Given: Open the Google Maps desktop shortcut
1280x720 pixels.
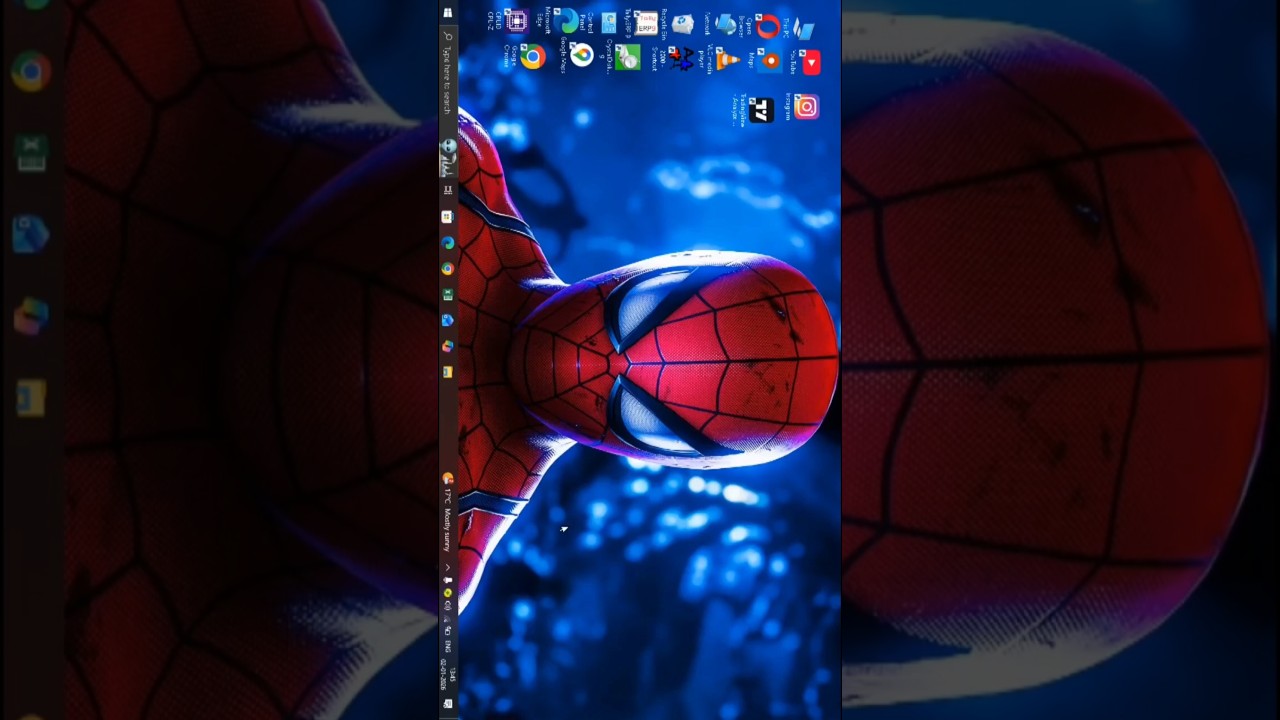Looking at the screenshot, I should pyautogui.click(x=575, y=56).
